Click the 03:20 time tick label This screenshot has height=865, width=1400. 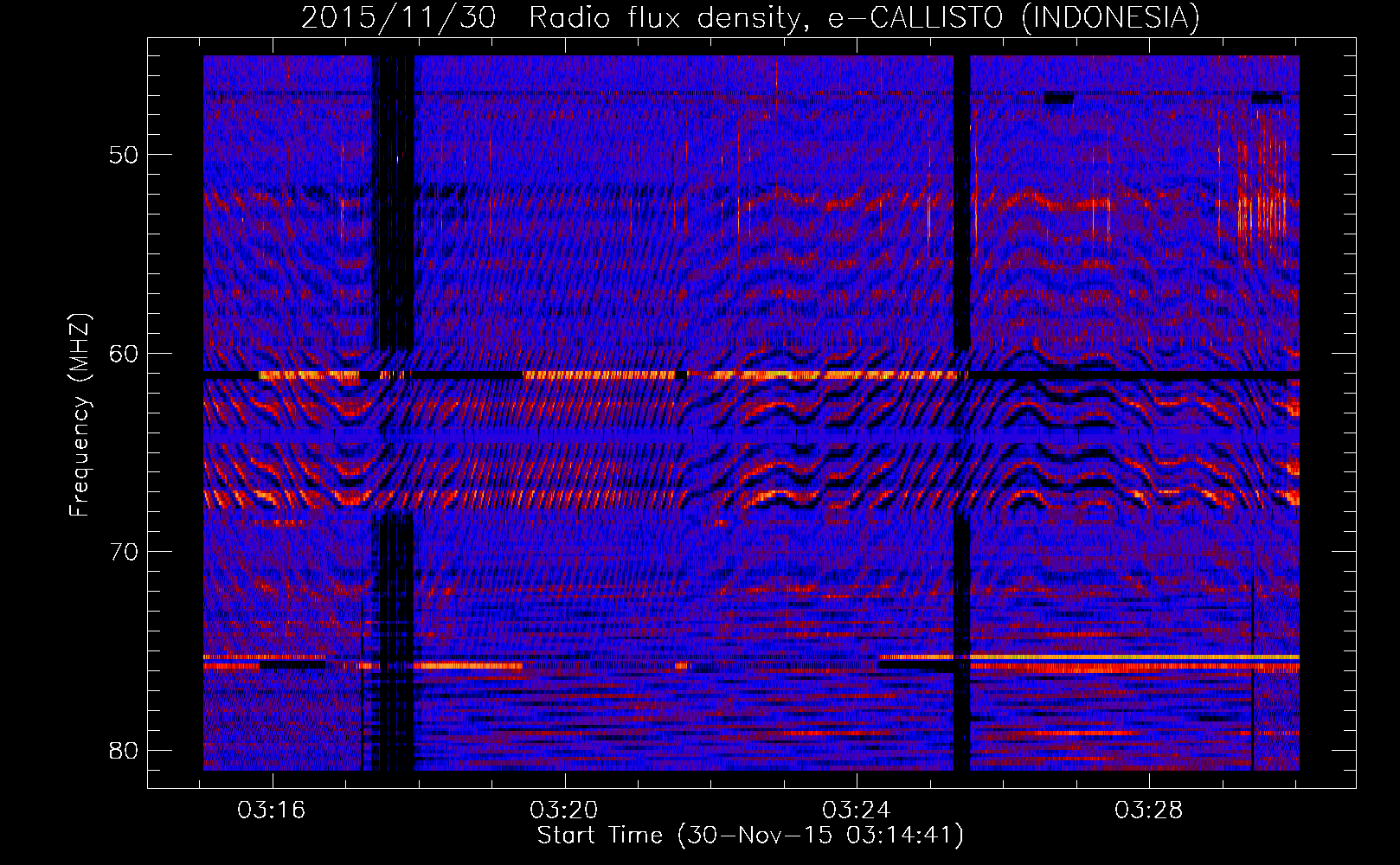tap(564, 811)
